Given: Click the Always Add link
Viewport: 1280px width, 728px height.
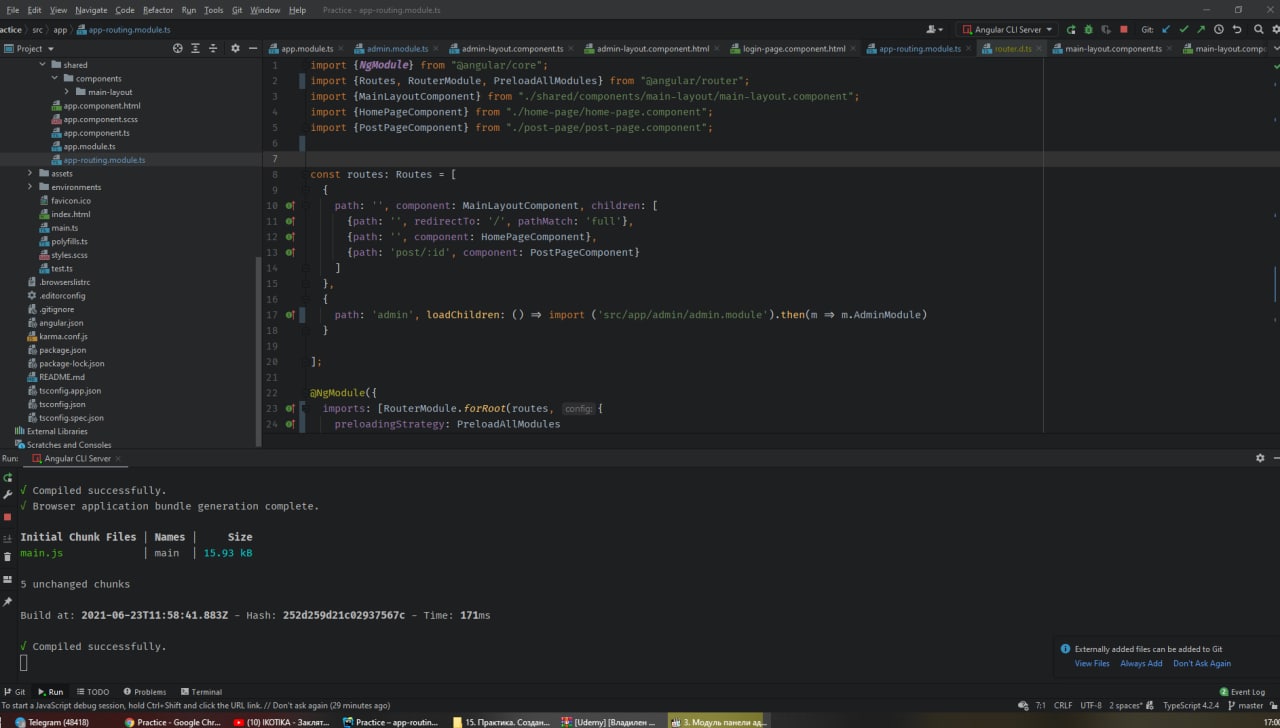Looking at the screenshot, I should click(x=1140, y=663).
